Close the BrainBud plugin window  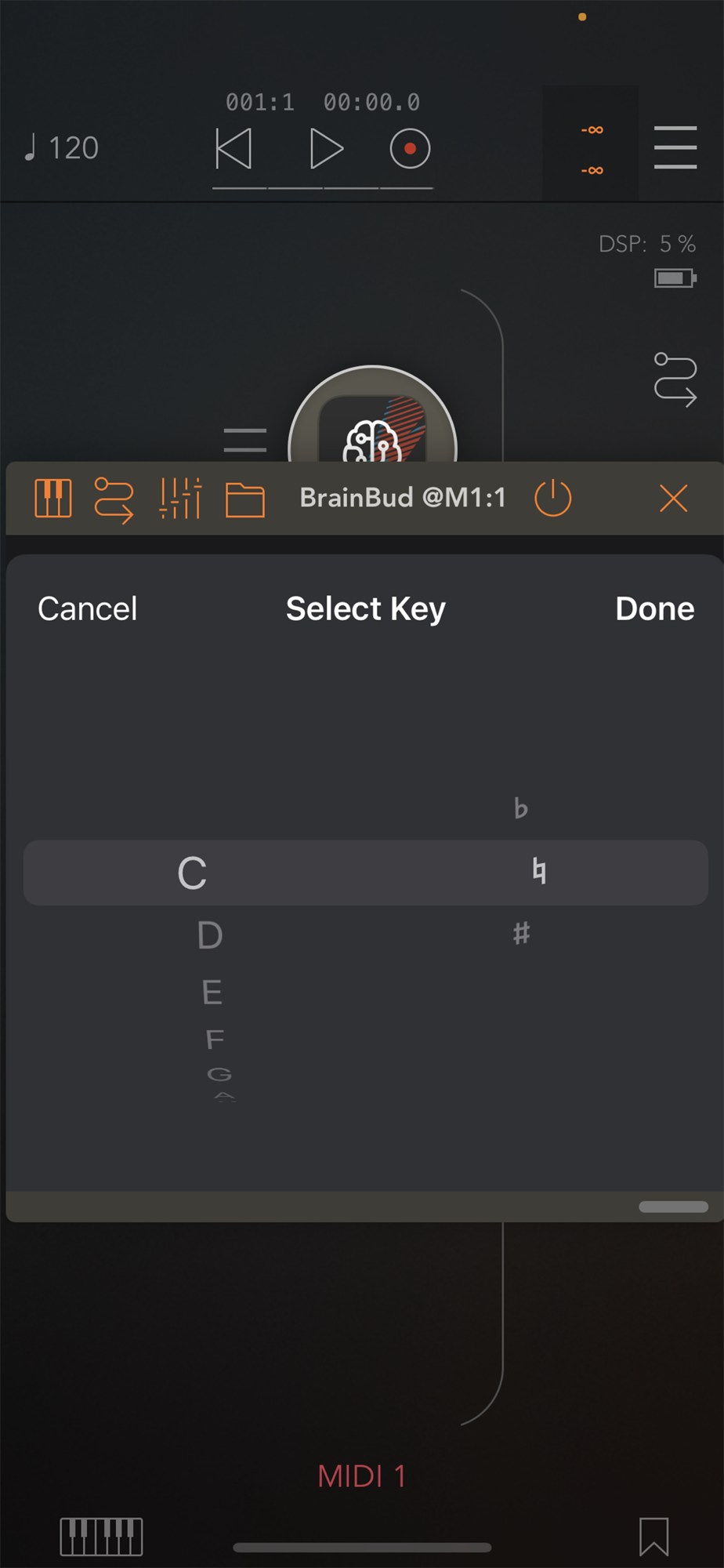point(674,498)
